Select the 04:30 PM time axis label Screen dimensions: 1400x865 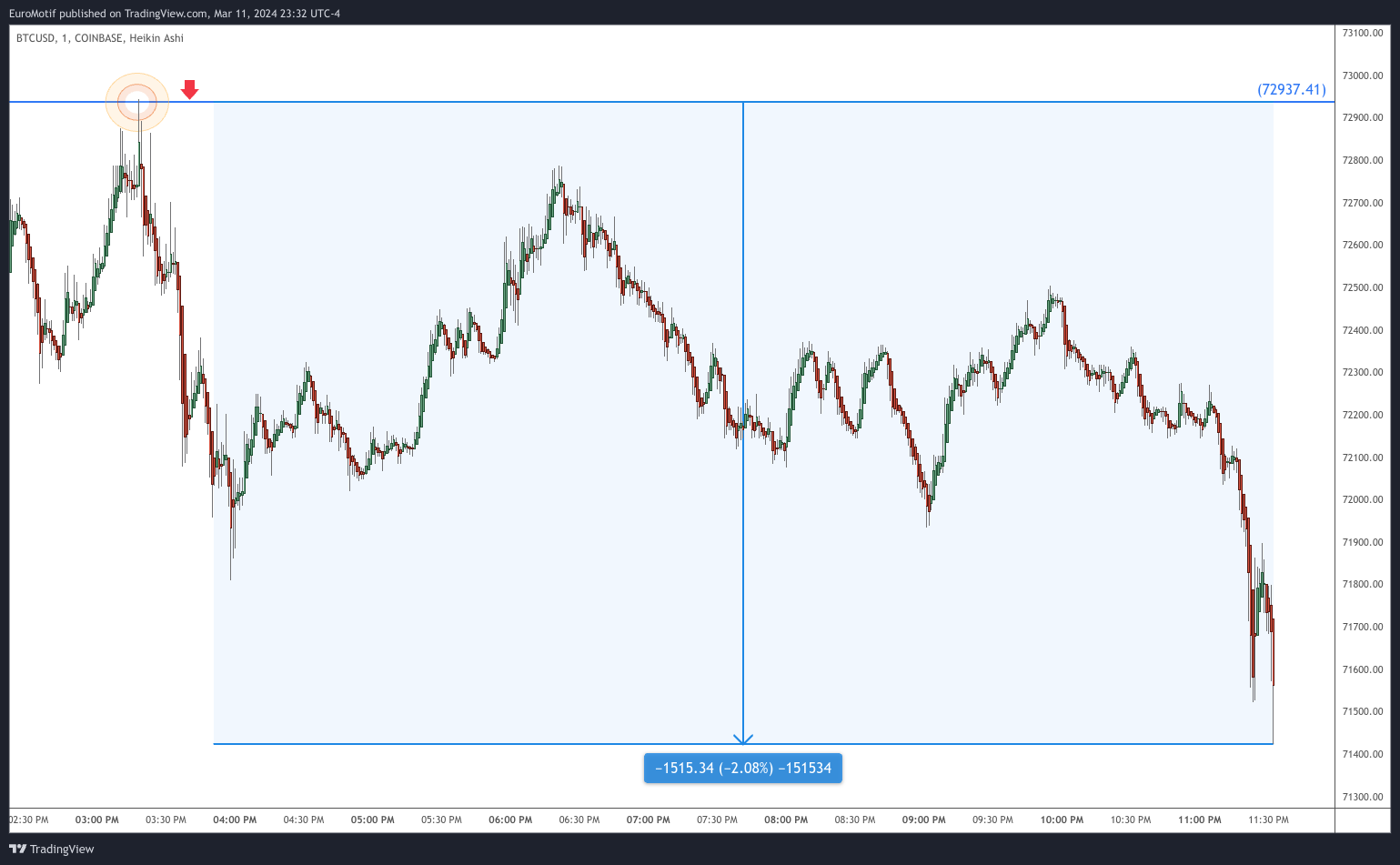[304, 820]
